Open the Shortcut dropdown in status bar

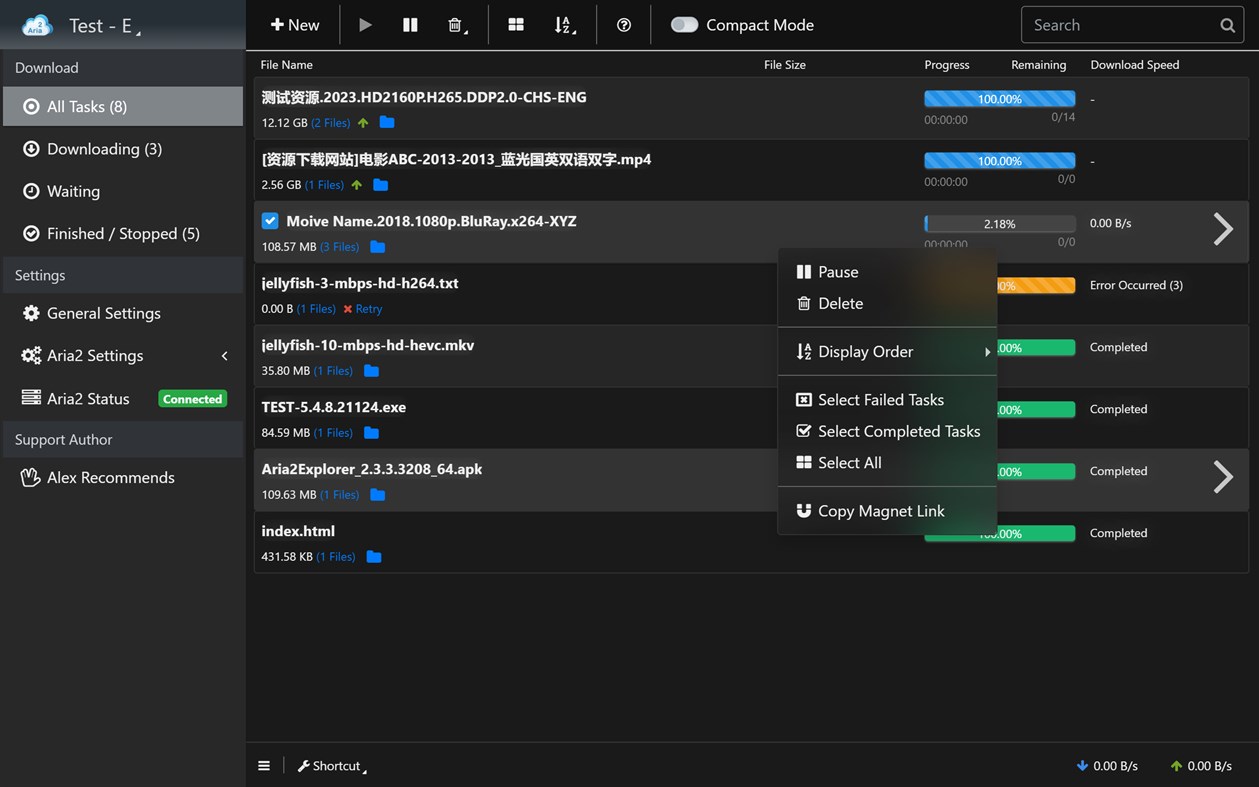coord(331,765)
